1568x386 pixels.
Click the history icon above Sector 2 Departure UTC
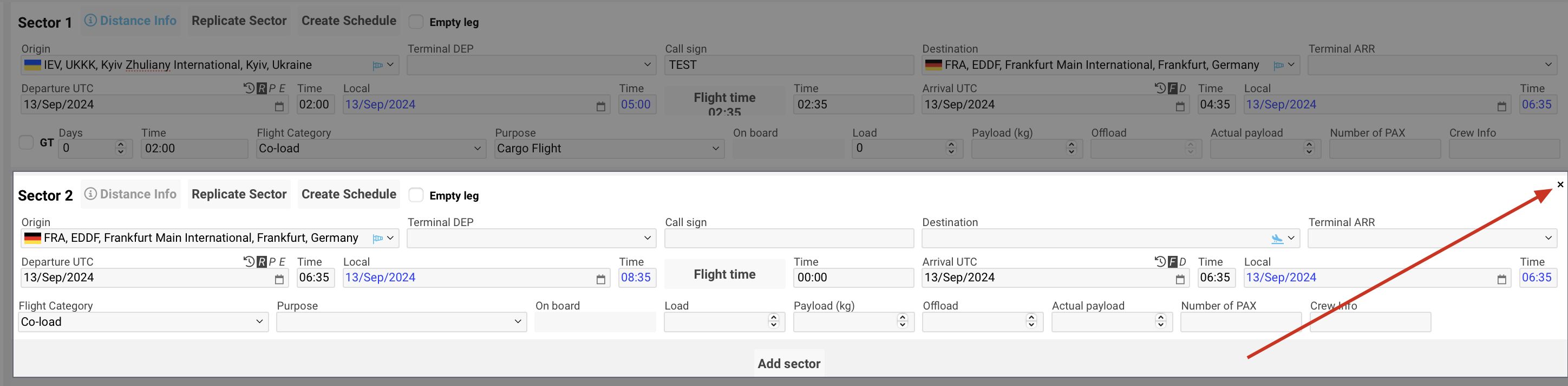point(249,262)
